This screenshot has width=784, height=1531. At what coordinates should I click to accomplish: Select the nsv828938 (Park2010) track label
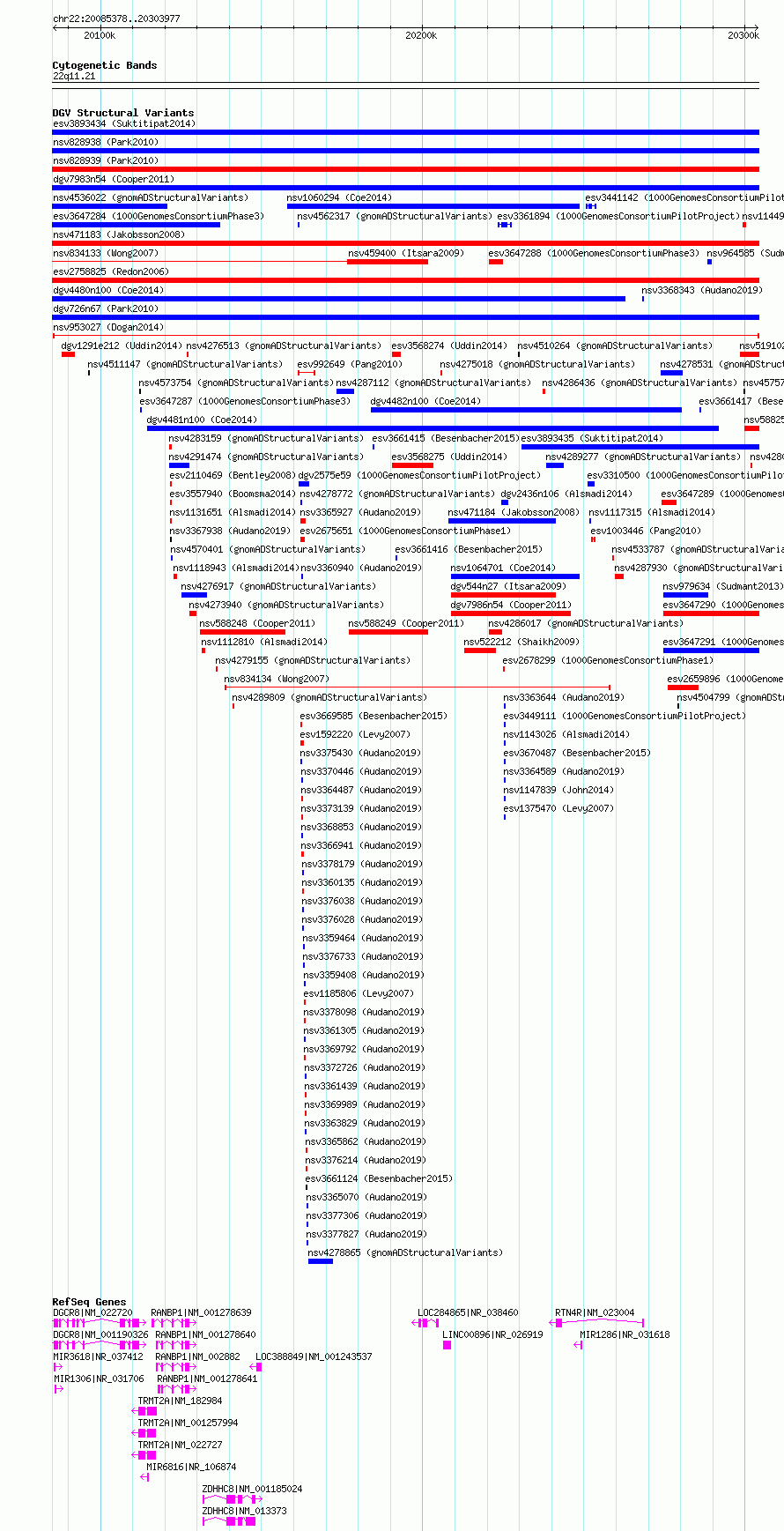106,142
